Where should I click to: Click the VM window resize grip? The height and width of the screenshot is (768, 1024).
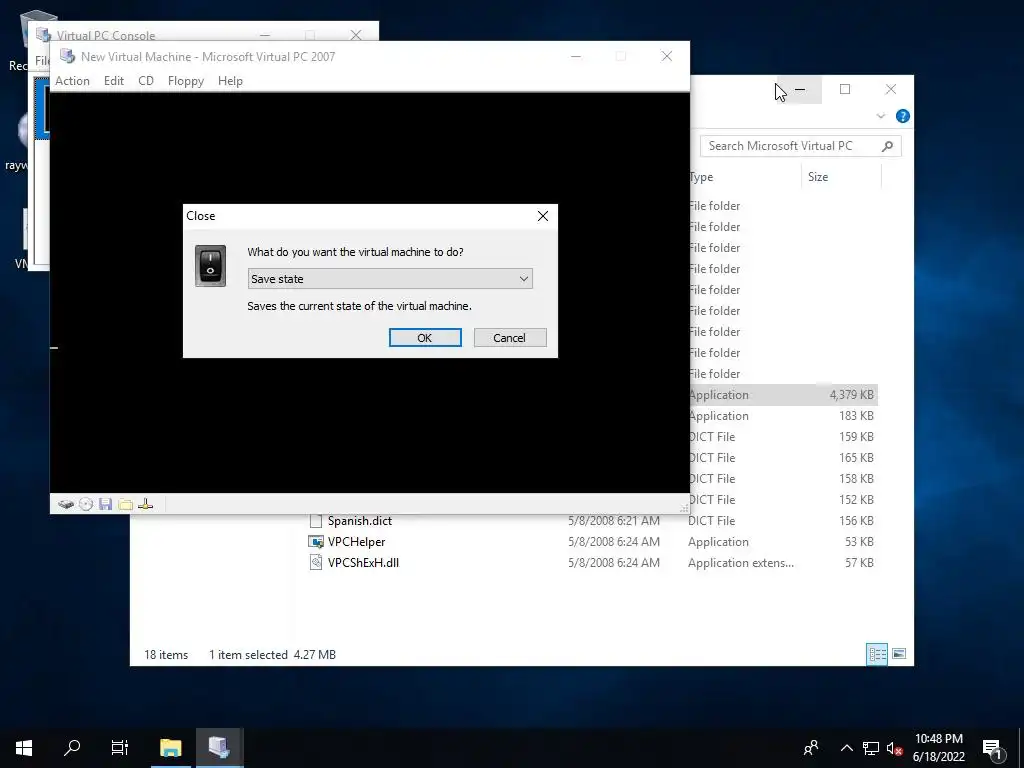click(684, 507)
